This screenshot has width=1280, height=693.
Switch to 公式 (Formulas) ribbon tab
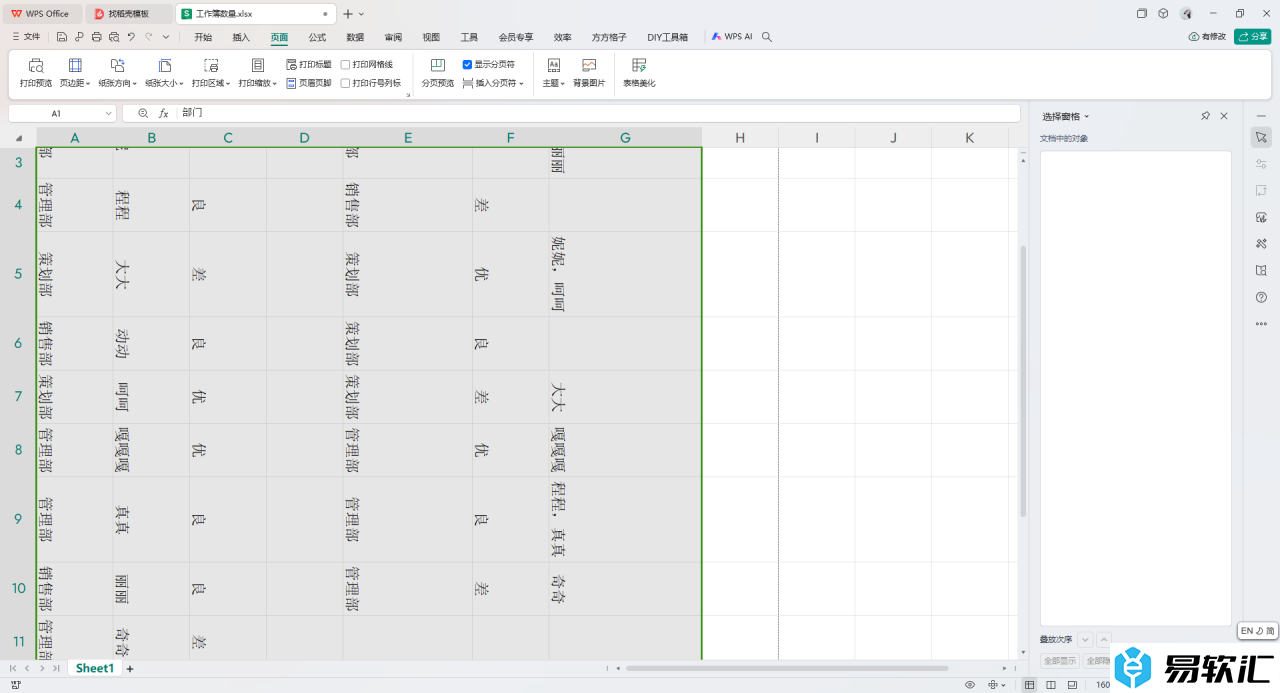[x=317, y=37]
